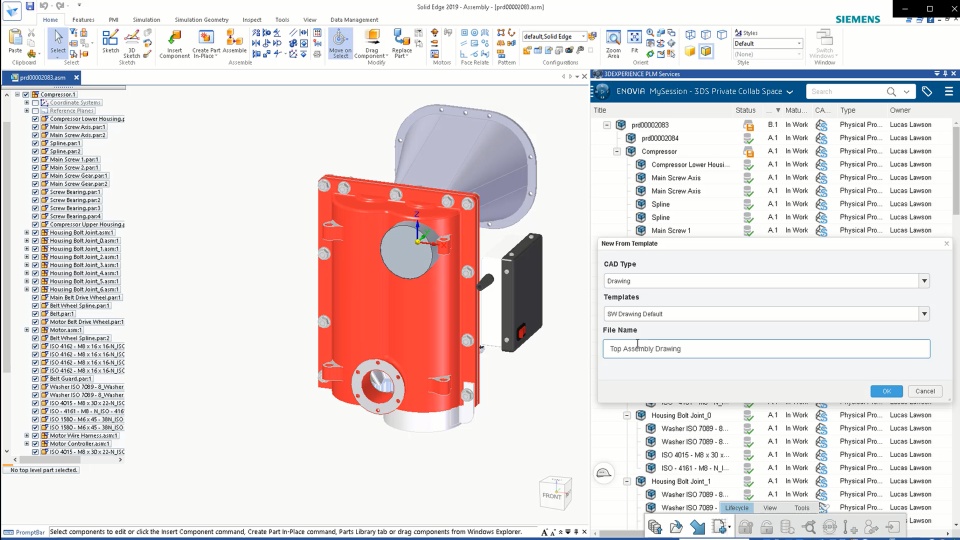Click the hard hat round icon
The width and height of the screenshot is (960, 540).
pos(604,473)
